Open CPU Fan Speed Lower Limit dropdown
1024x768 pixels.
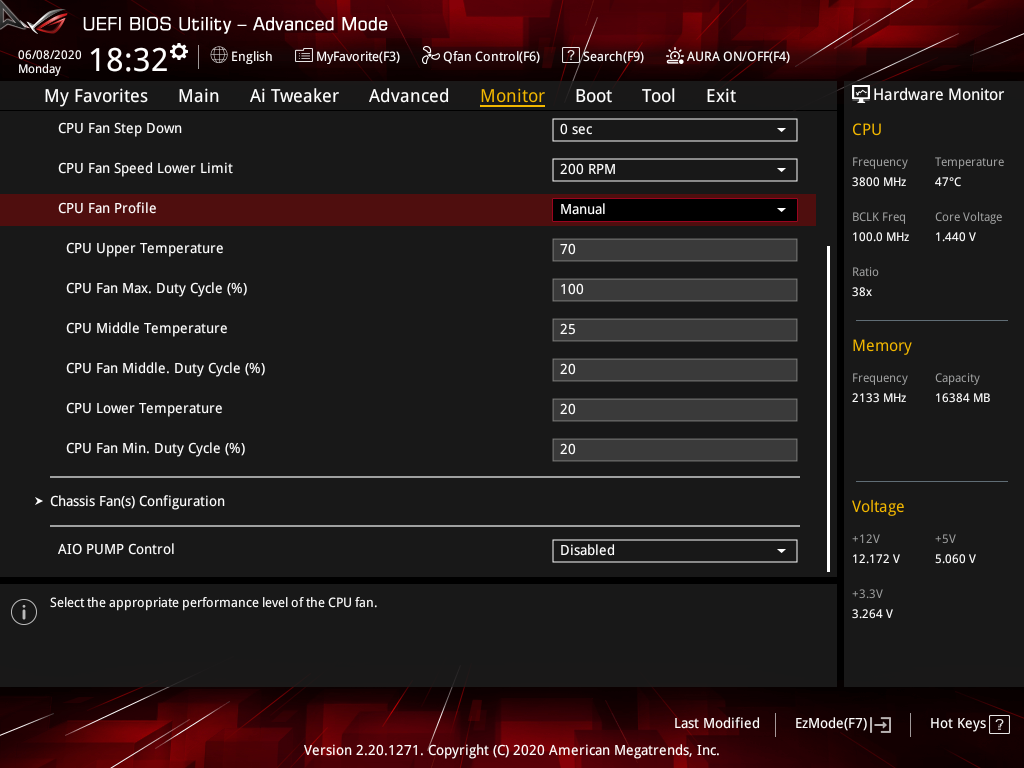(x=675, y=170)
